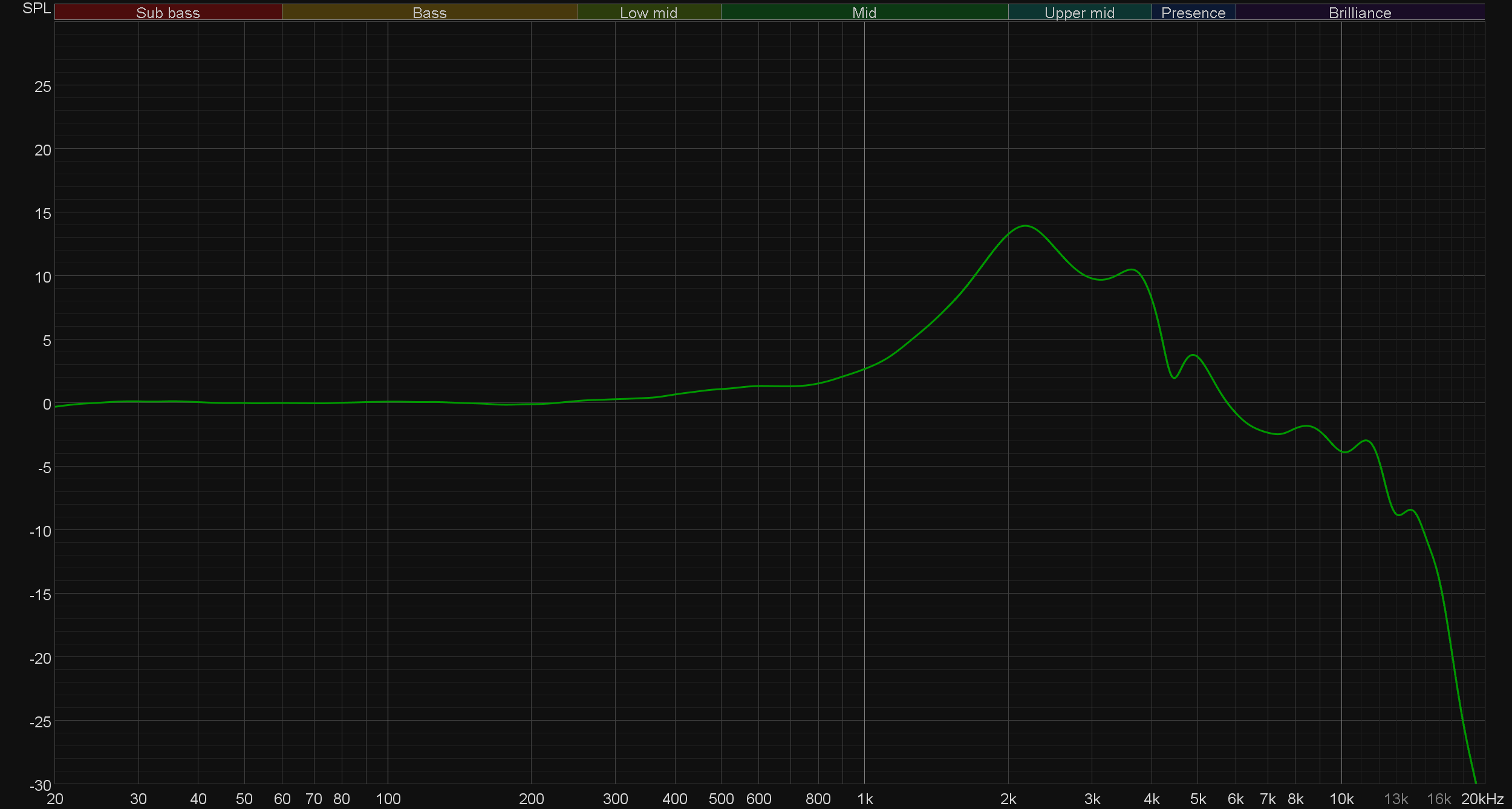1512x809 pixels.
Task: Click the -30 dB SPL axis label
Action: [x=40, y=785]
